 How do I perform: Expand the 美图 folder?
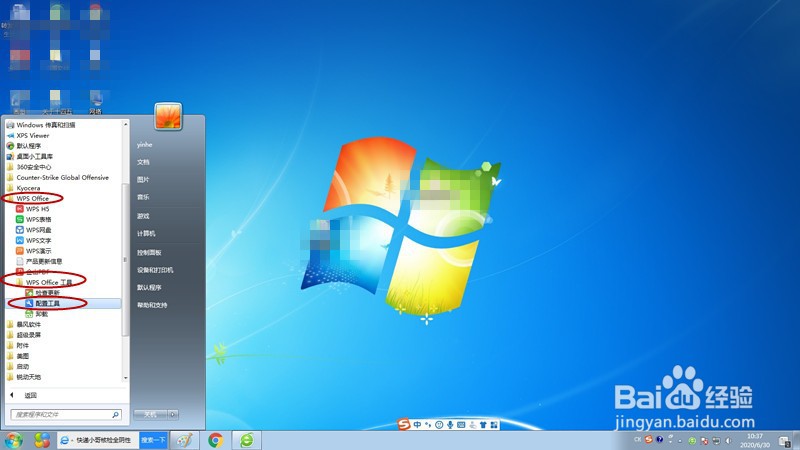(18, 356)
